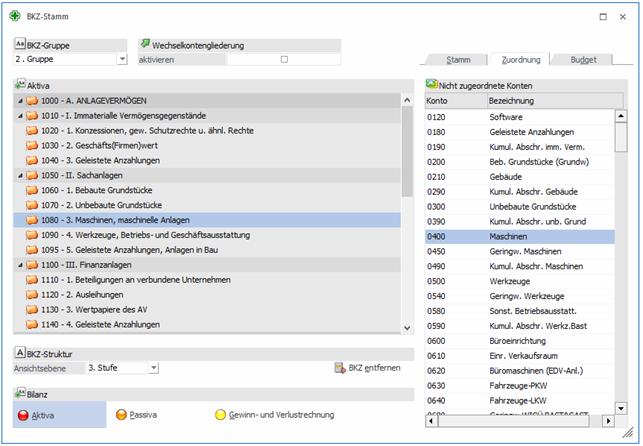The width and height of the screenshot is (643, 446).
Task: Enable the Wechselkontengliederung aktivieren checkbox
Action: [x=283, y=59]
